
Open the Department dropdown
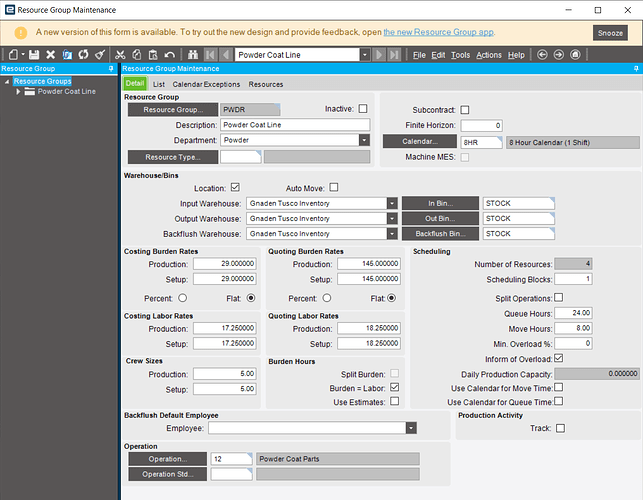click(x=363, y=140)
